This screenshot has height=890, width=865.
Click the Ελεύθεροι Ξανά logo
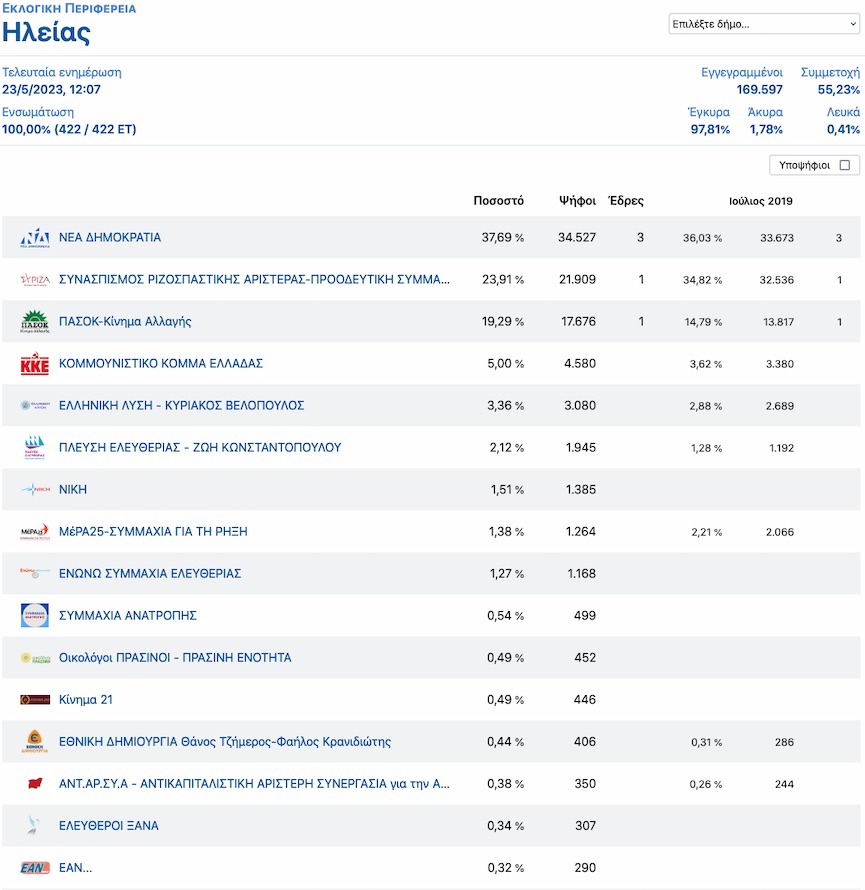(x=35, y=825)
